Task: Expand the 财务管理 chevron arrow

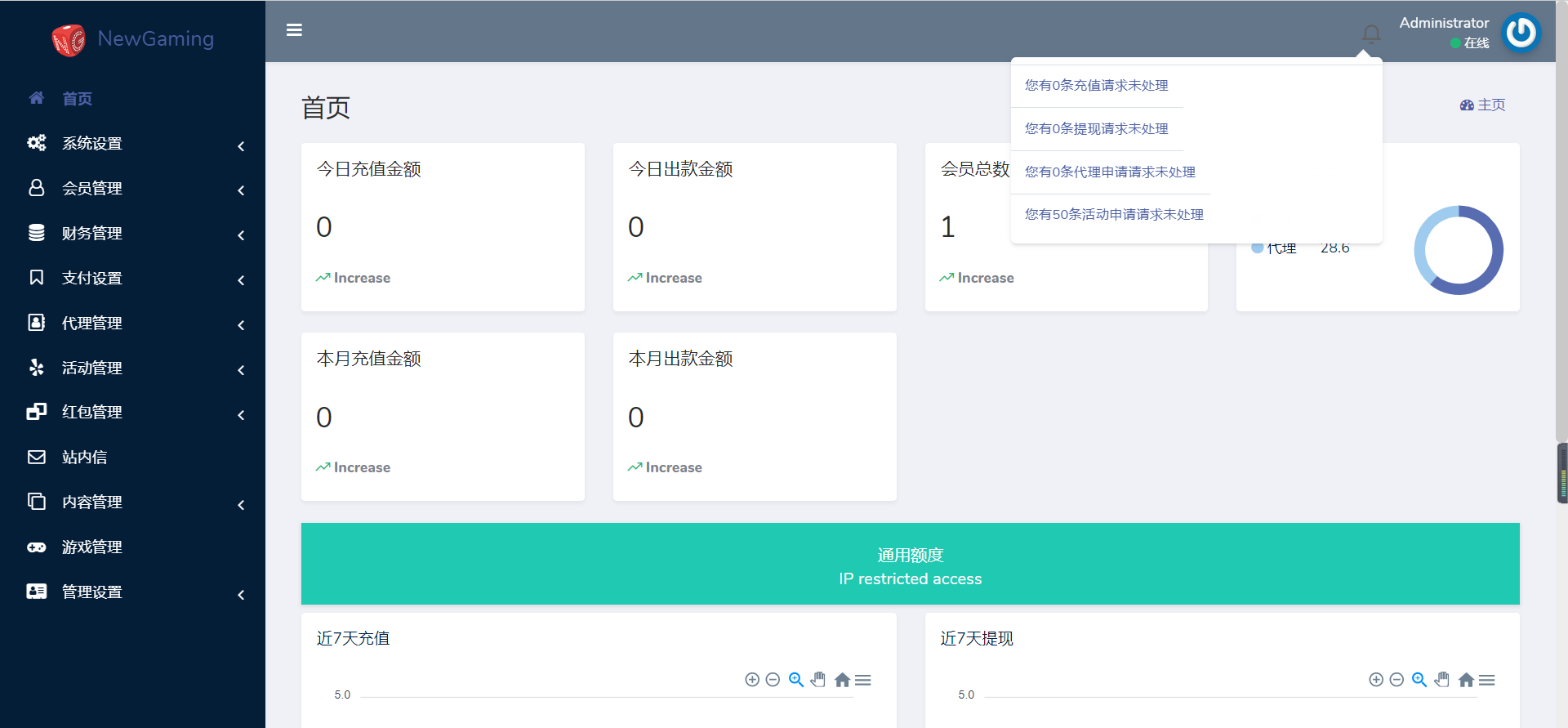Action: (x=241, y=235)
